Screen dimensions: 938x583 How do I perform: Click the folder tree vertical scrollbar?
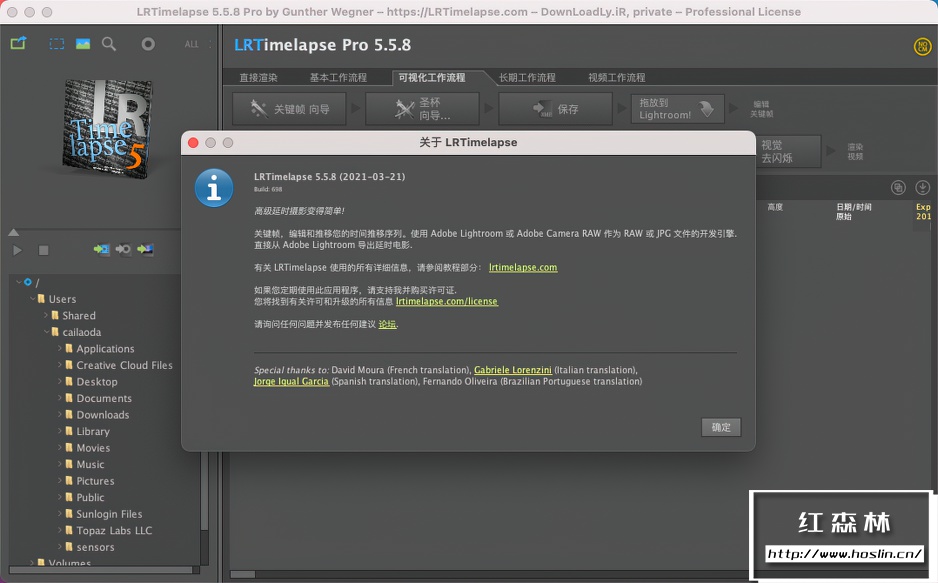(204, 490)
